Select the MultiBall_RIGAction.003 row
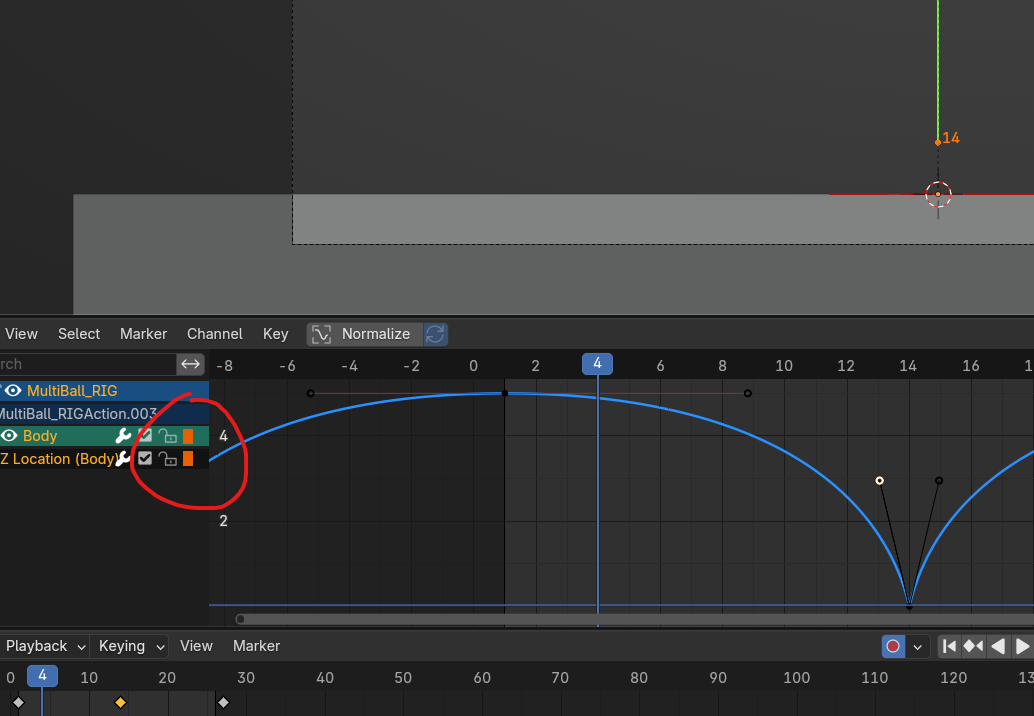1034x716 pixels. click(104, 413)
